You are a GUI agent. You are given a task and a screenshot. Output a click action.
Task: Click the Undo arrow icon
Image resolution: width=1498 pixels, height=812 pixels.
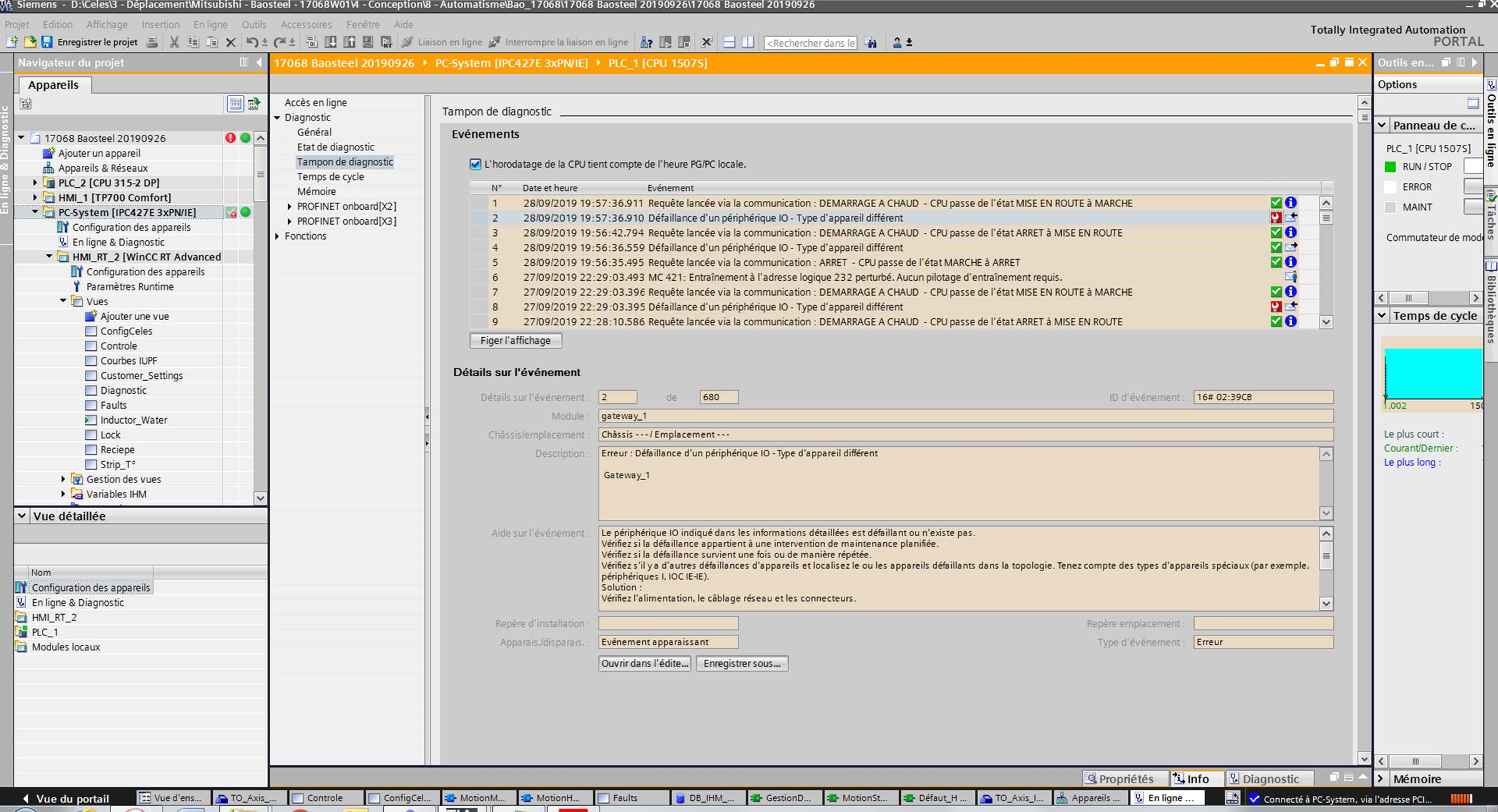click(252, 42)
